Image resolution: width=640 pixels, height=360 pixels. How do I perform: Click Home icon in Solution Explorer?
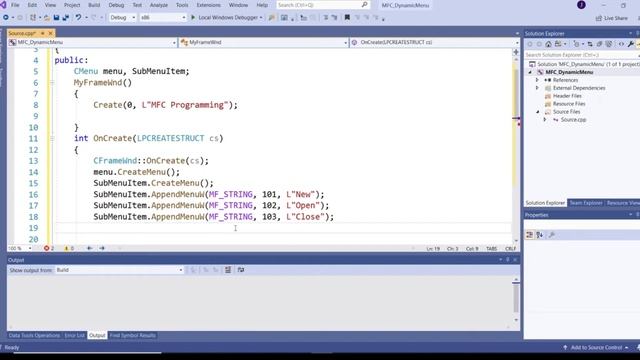tap(548, 44)
